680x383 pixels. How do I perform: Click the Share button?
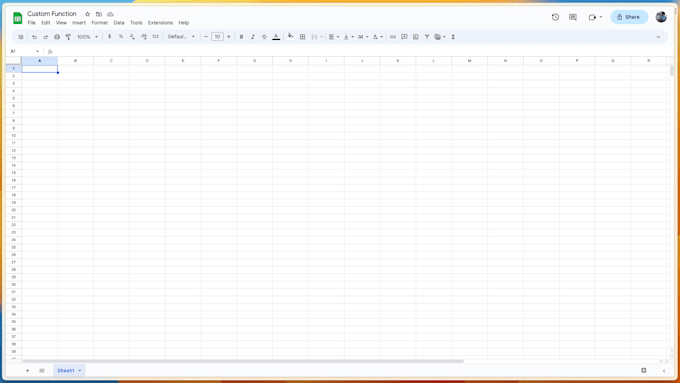tap(629, 17)
